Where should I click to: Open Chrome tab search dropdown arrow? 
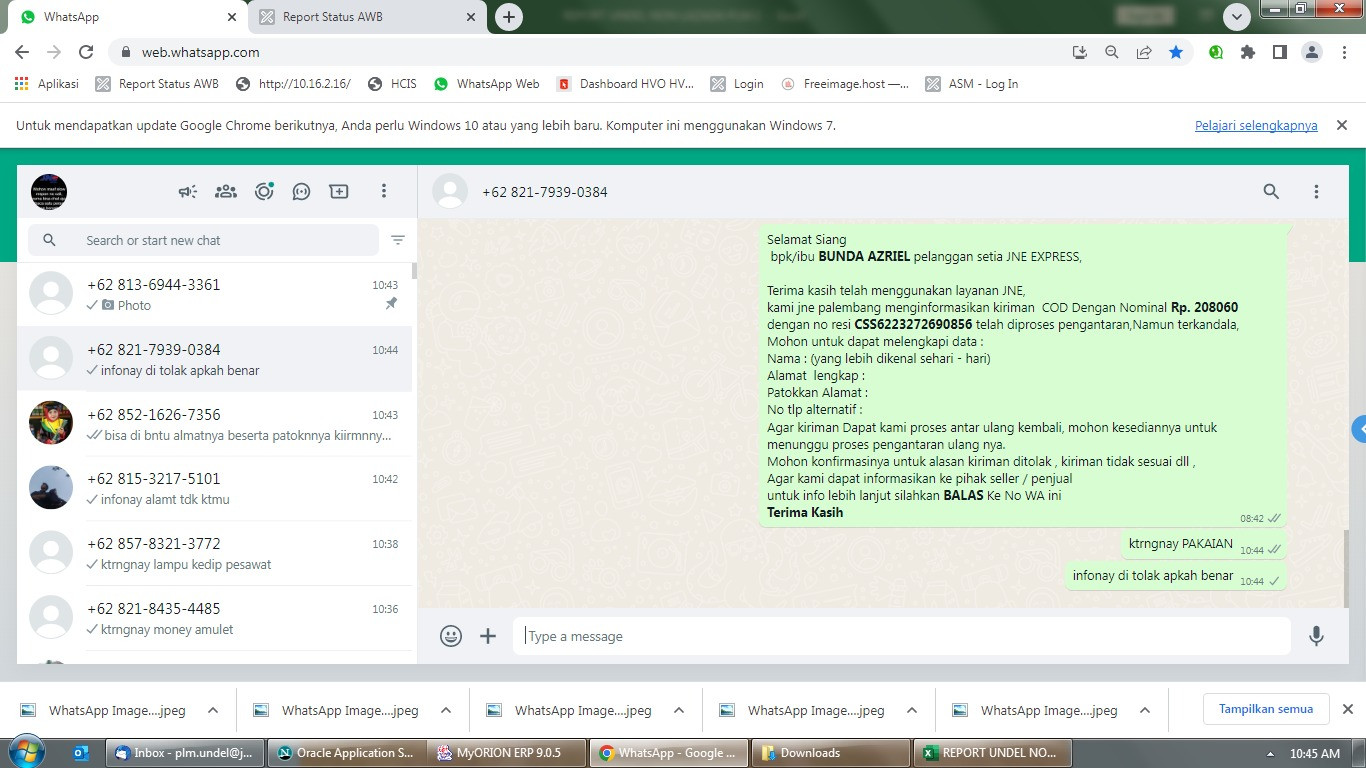(1237, 17)
